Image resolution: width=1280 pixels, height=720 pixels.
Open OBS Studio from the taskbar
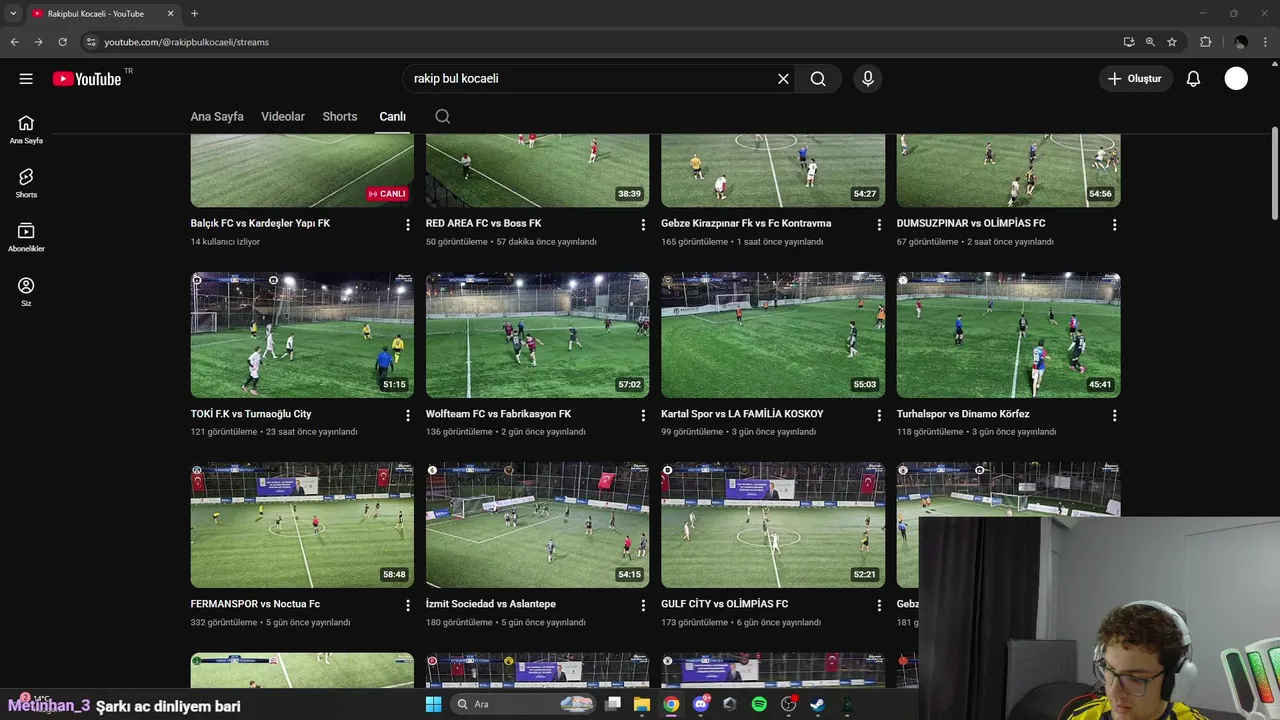point(788,704)
